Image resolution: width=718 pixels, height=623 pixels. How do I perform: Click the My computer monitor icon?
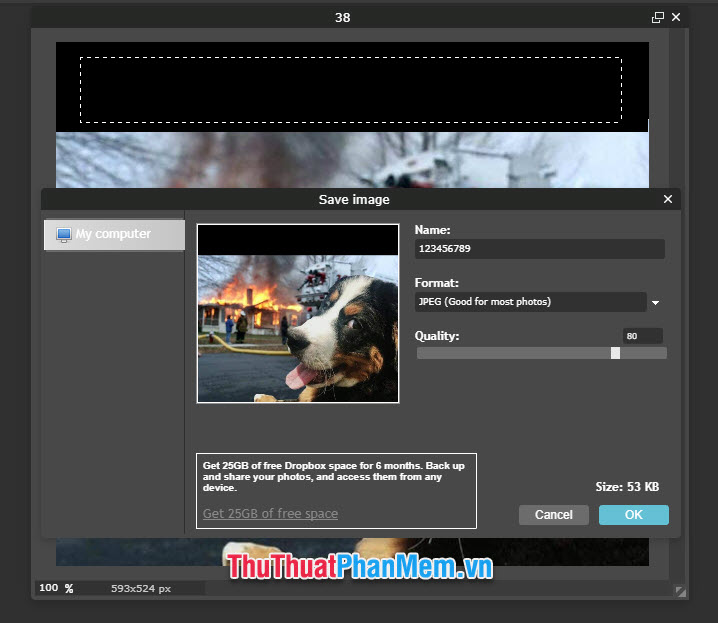(x=64, y=234)
